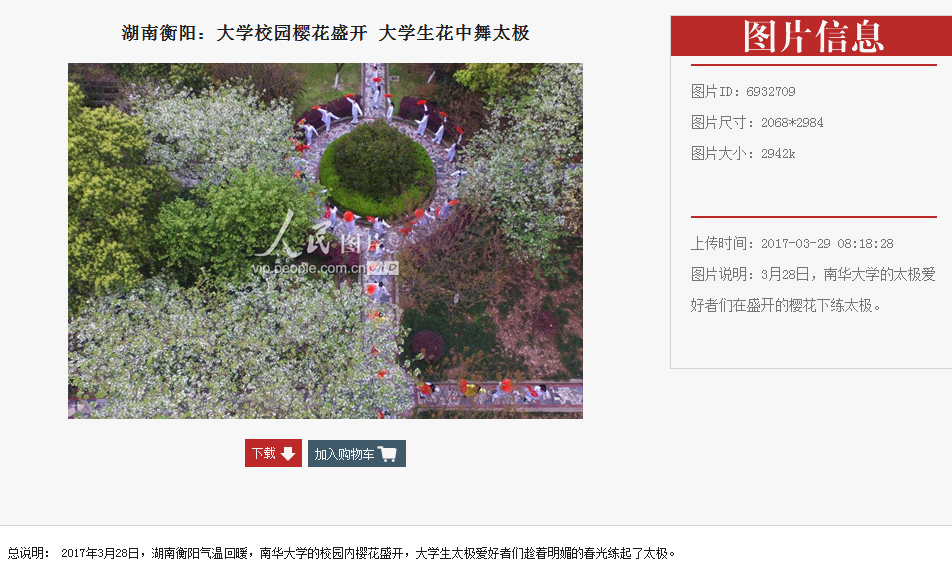The image size is (952, 566).
Task: Select the 图片ID：6932709 text
Action: 743,92
